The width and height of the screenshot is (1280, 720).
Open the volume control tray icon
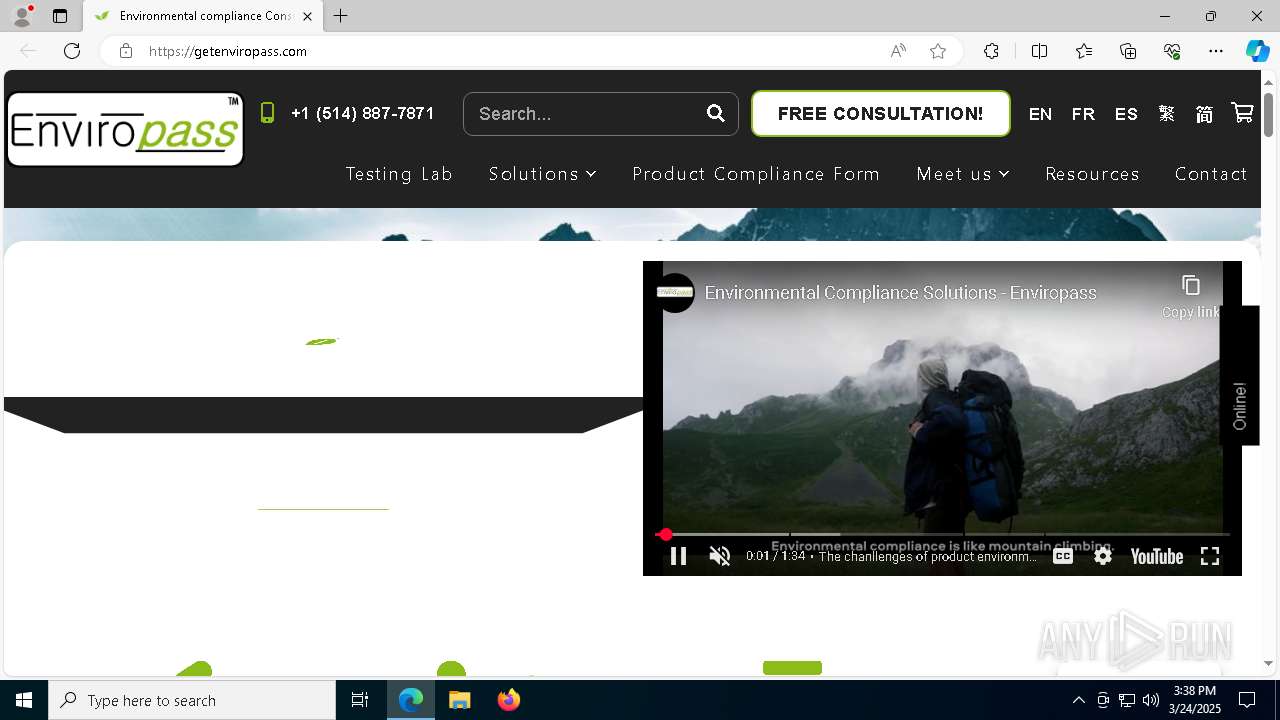click(1151, 700)
